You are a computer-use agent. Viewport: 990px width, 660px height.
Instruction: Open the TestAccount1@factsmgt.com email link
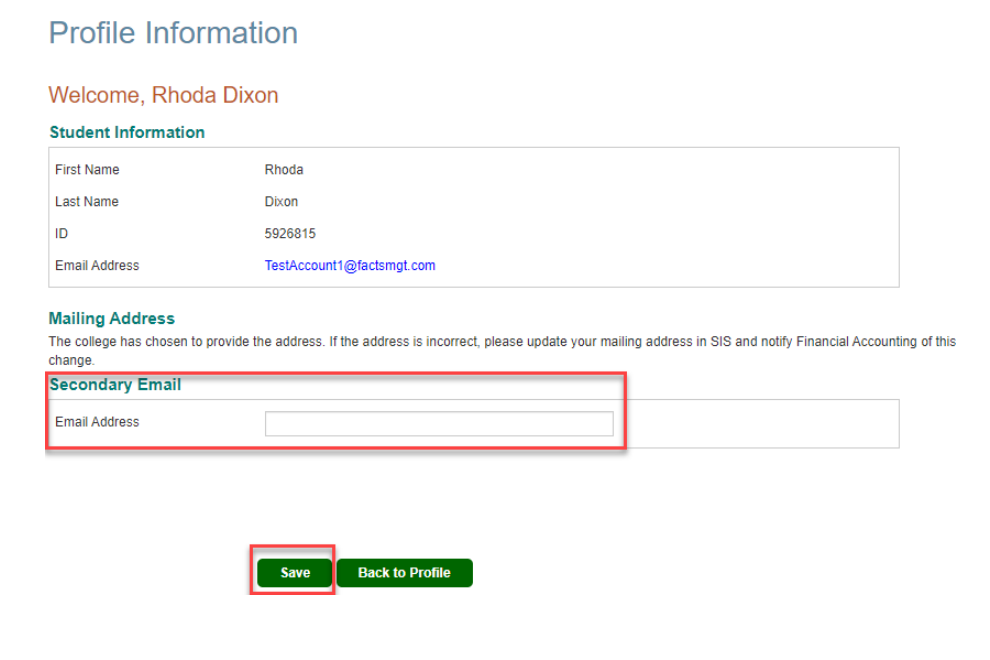pos(350,266)
